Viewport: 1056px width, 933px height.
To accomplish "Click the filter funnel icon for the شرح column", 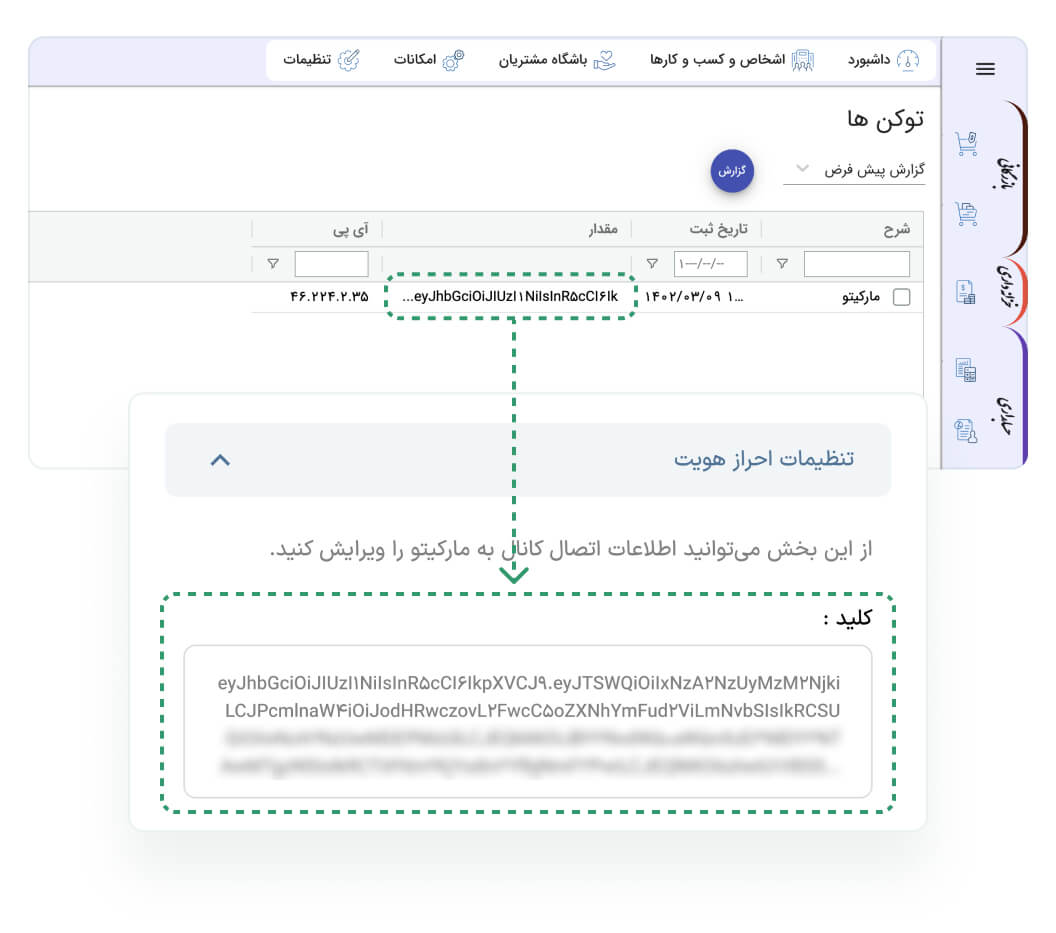I will 782,264.
